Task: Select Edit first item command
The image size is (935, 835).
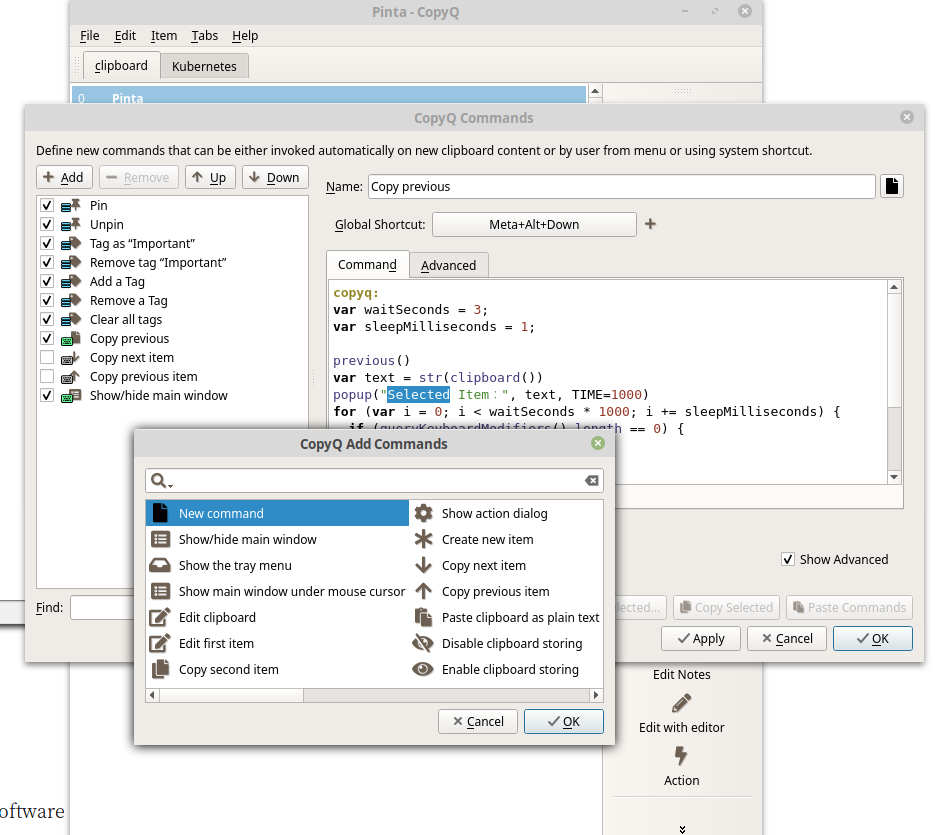Action: 277,644
